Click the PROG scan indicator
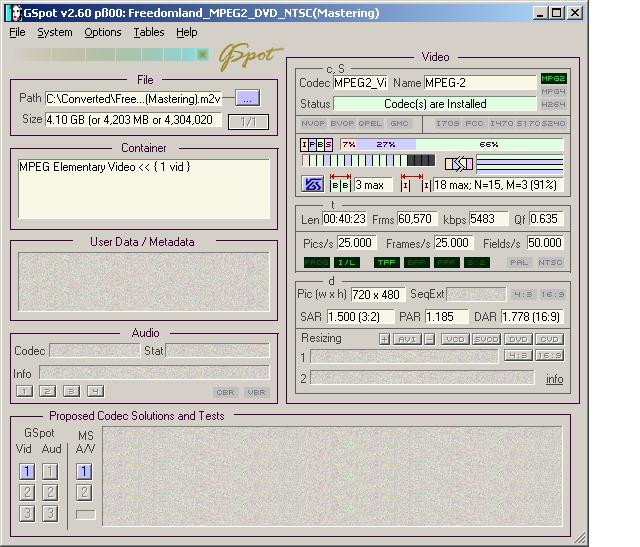The width and height of the screenshot is (640, 547). (317, 262)
